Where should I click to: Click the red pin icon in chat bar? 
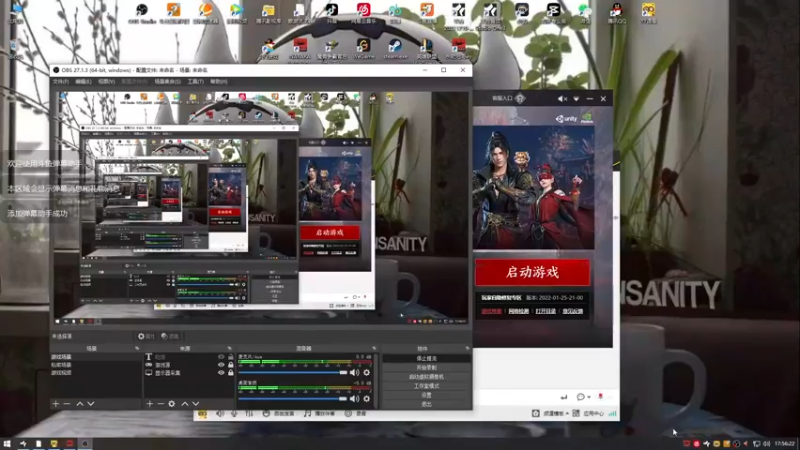click(601, 396)
